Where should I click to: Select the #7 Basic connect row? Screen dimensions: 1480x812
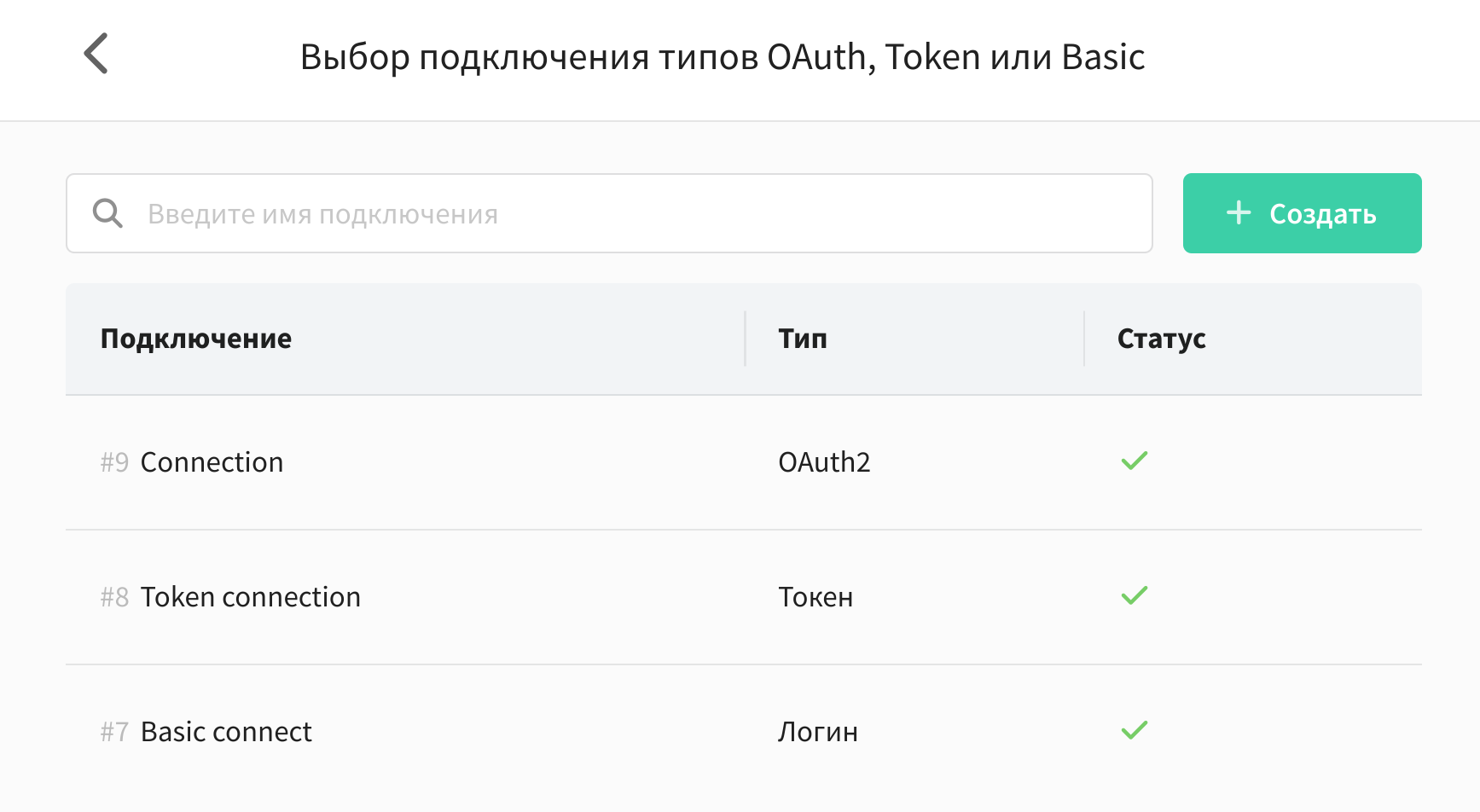tap(744, 732)
